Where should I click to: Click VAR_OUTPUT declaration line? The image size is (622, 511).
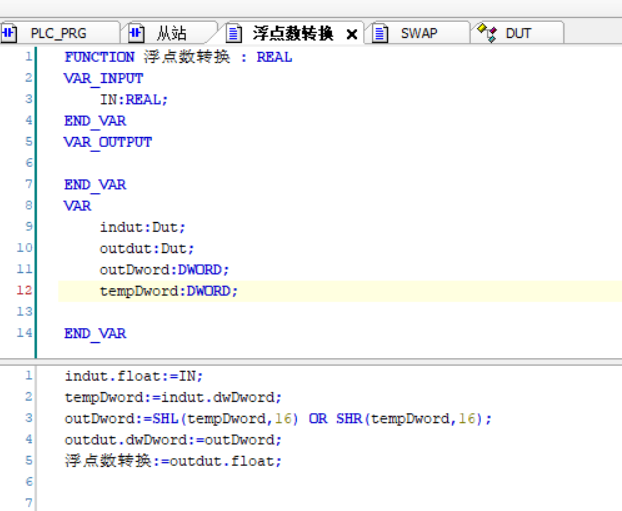tap(108, 142)
